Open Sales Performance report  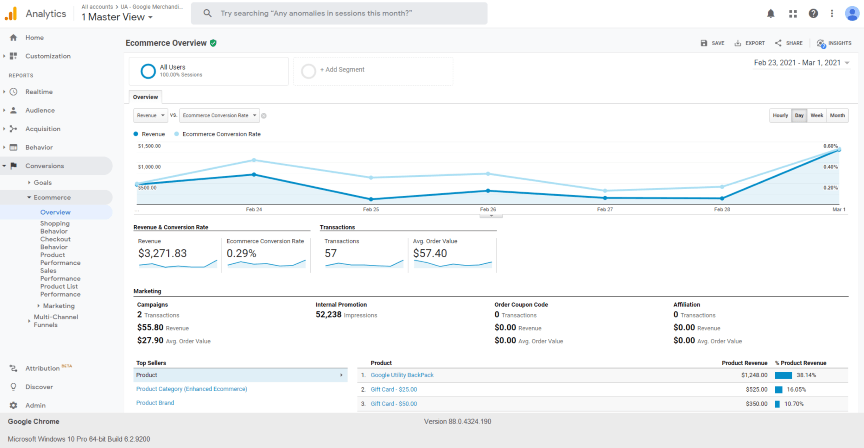tap(60, 274)
